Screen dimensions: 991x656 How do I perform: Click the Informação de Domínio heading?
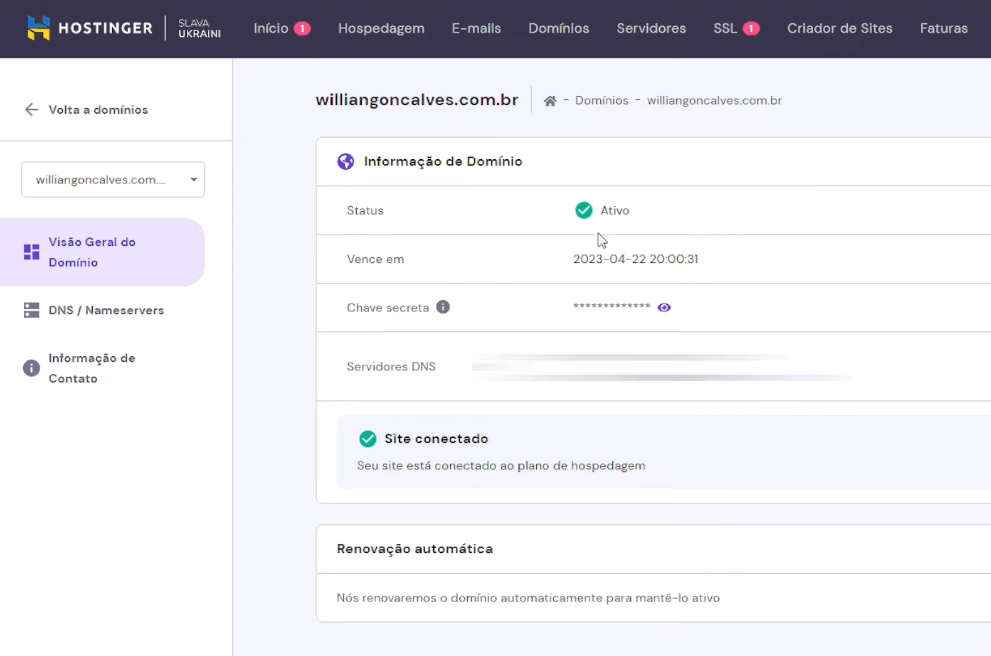coord(443,161)
